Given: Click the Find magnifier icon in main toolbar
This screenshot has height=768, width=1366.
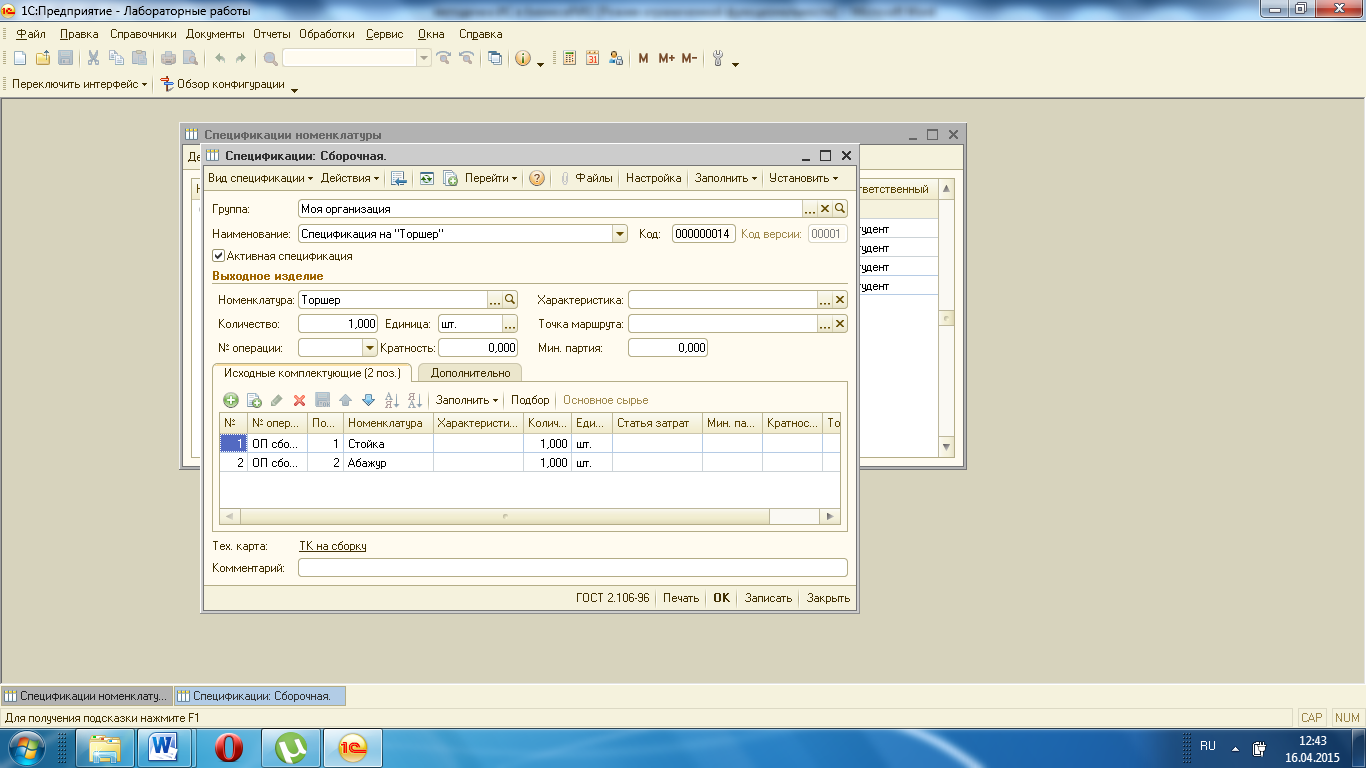Looking at the screenshot, I should (270, 58).
